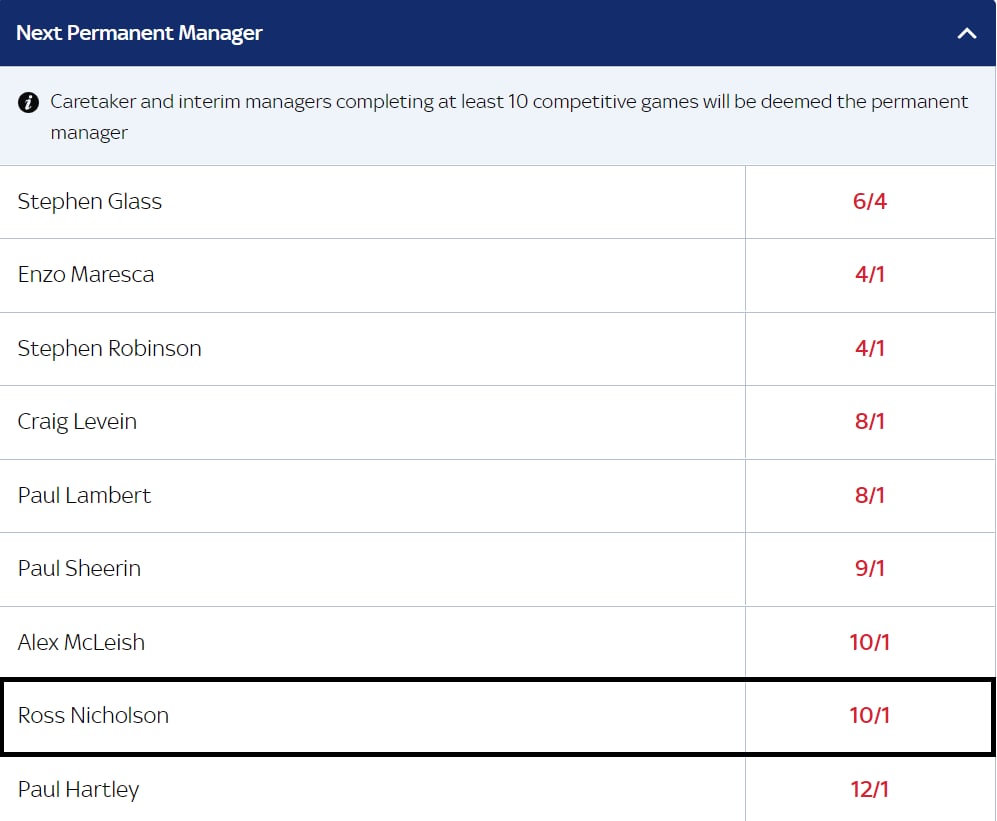Viewport: 997px width, 821px height.
Task: Click the Craig Levein name
Action: [x=77, y=422]
